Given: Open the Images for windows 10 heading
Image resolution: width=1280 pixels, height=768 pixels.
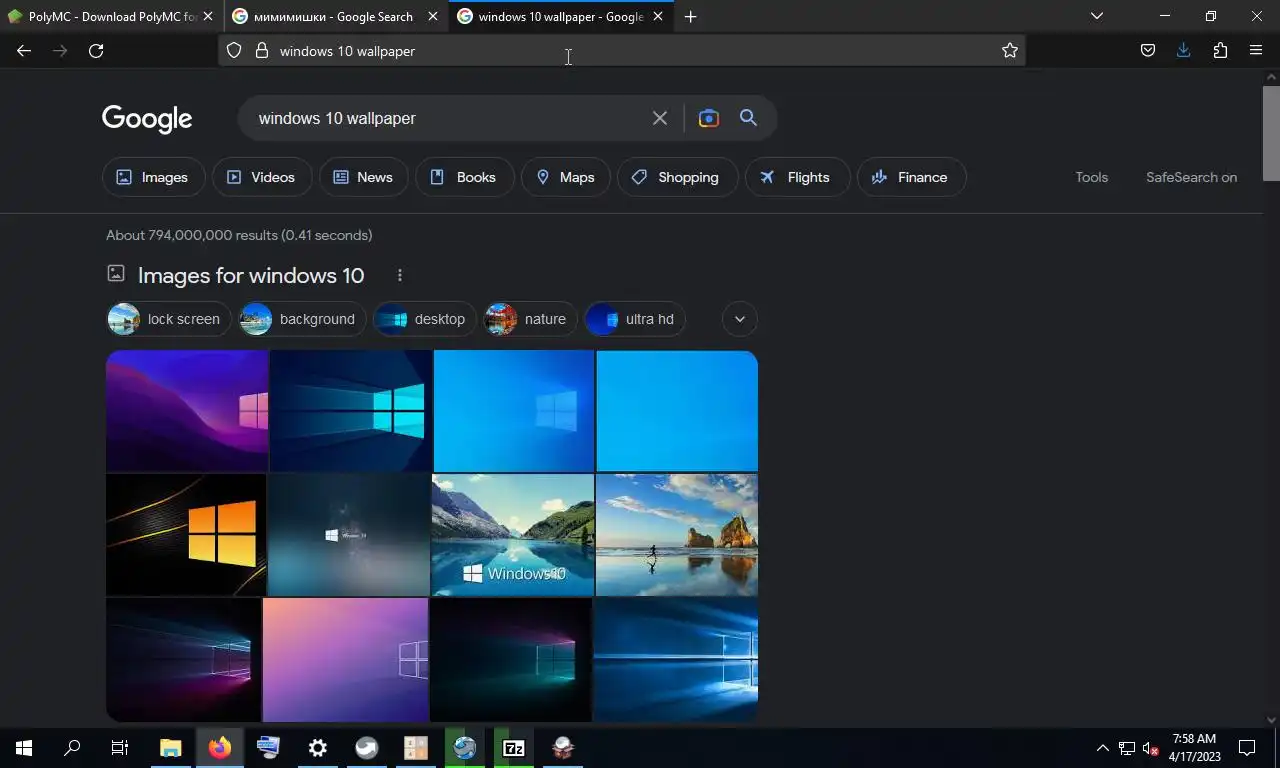Looking at the screenshot, I should coord(251,275).
